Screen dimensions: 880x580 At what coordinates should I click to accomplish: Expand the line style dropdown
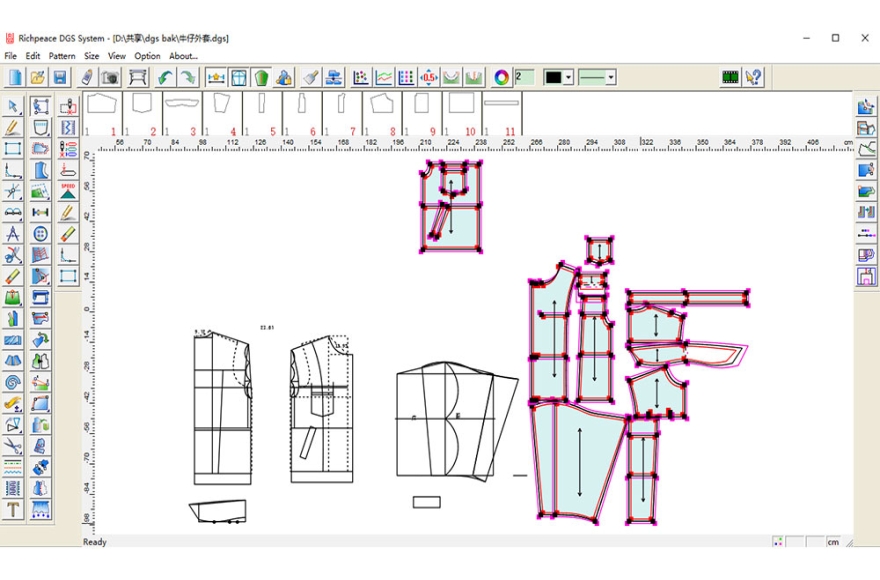coord(610,77)
